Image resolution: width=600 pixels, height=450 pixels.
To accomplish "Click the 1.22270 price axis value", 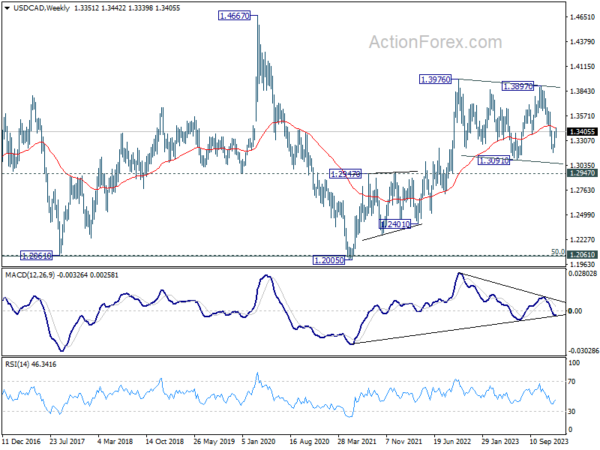I will click(x=582, y=240).
